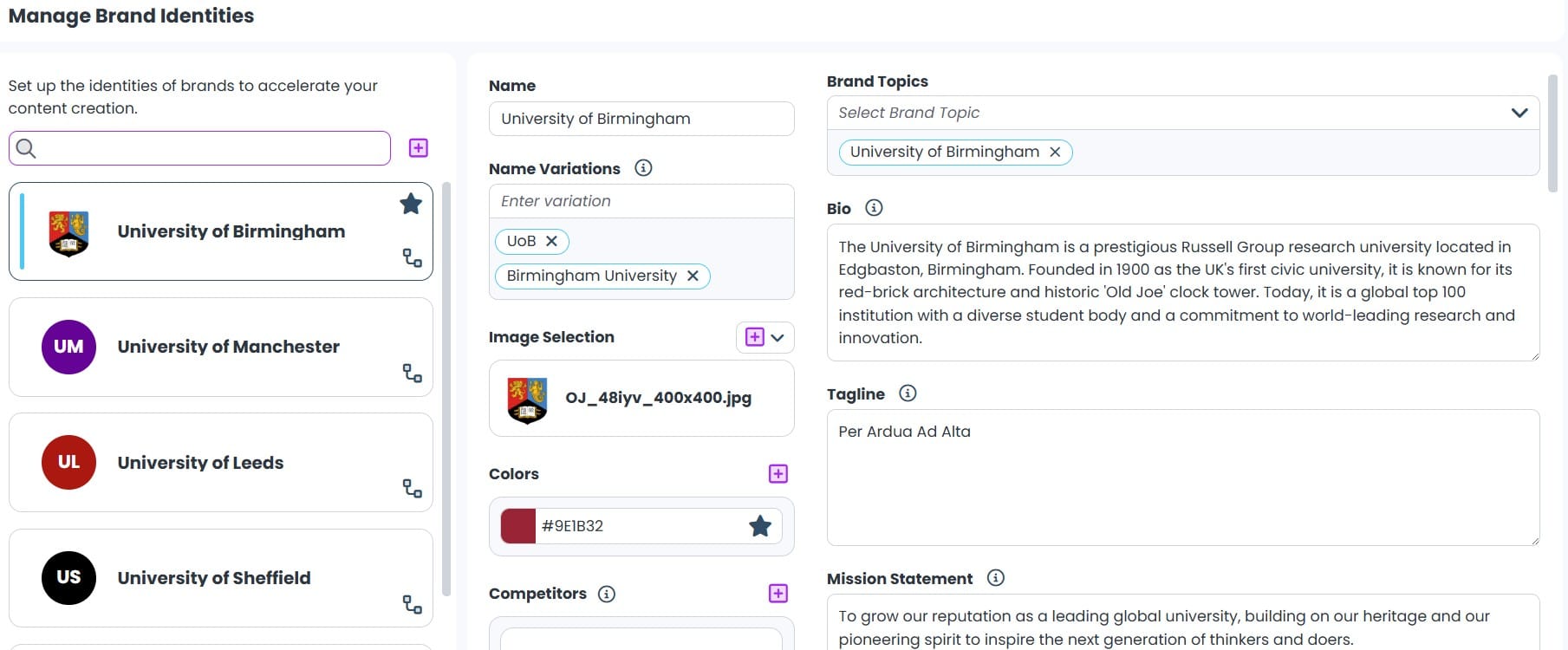This screenshot has width=1568, height=650.
Task: Click the Enter variation input field
Action: click(641, 201)
